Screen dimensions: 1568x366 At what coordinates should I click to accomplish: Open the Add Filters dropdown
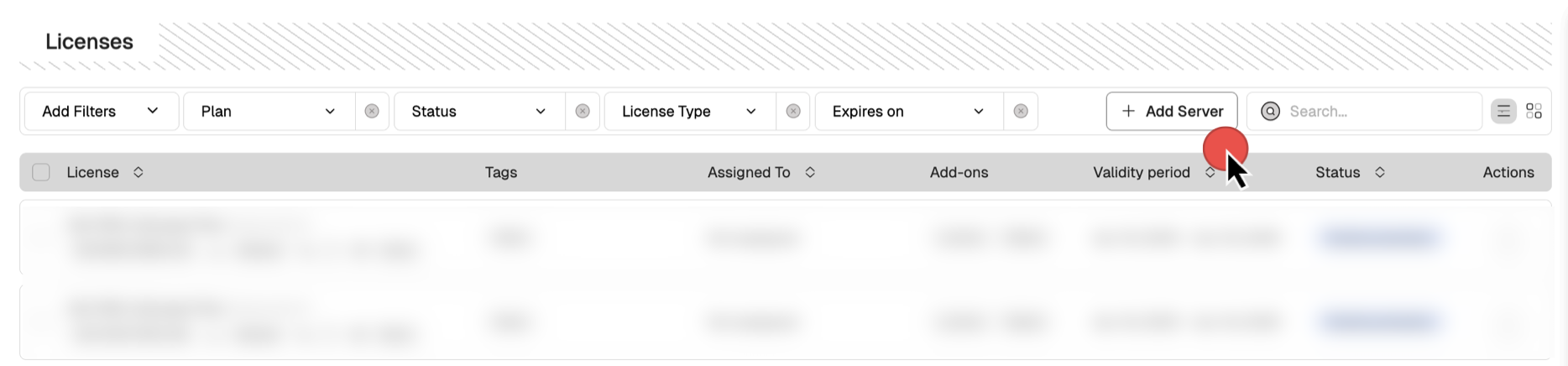(101, 112)
